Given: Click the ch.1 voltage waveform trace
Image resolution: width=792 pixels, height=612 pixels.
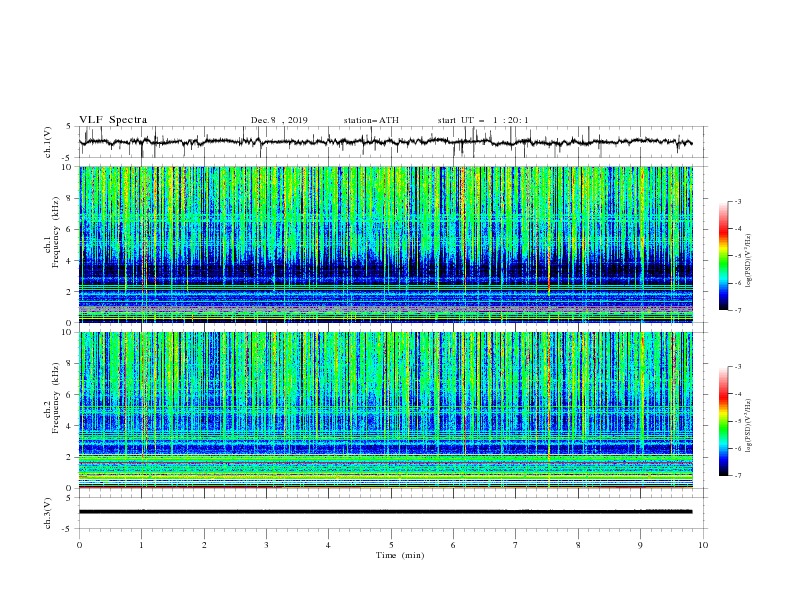Looking at the screenshot, I should (x=385, y=142).
